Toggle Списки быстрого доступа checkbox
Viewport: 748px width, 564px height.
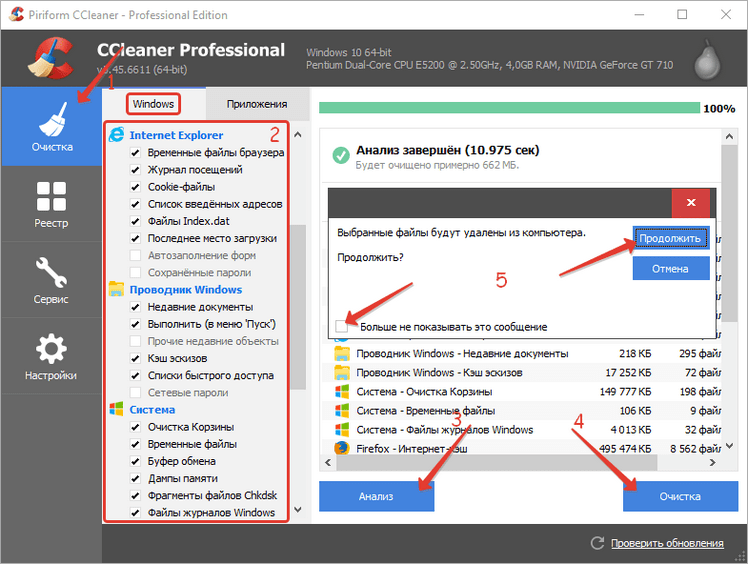[135, 376]
